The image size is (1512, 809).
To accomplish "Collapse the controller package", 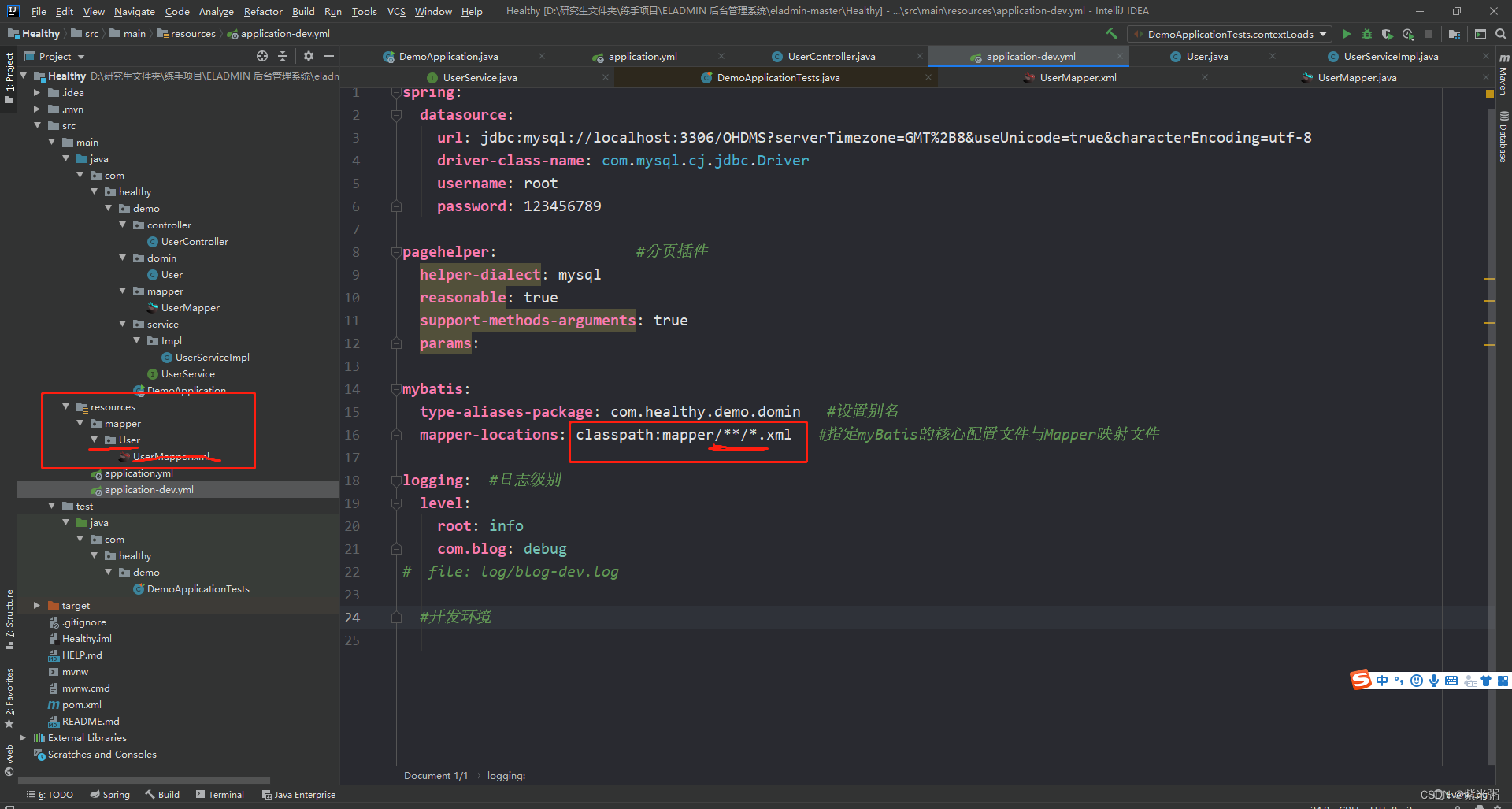I will [x=122, y=225].
